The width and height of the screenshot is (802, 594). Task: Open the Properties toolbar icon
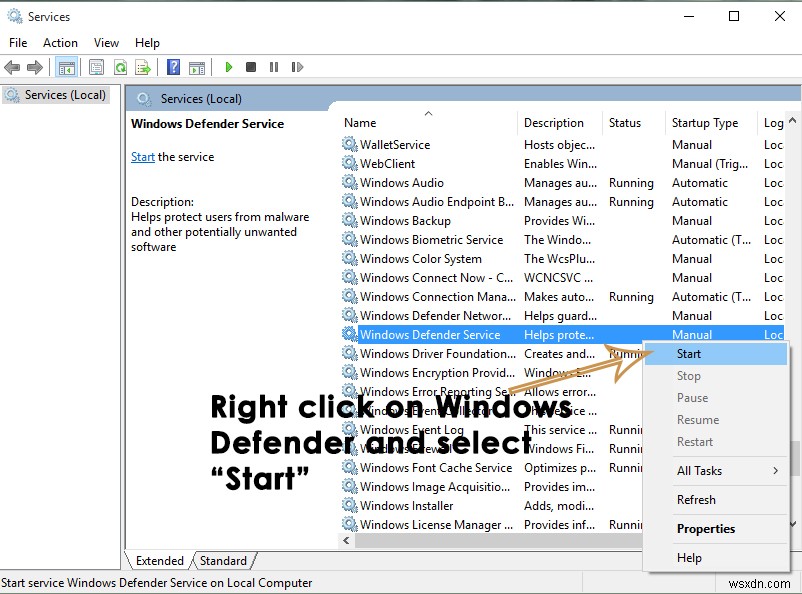click(94, 67)
